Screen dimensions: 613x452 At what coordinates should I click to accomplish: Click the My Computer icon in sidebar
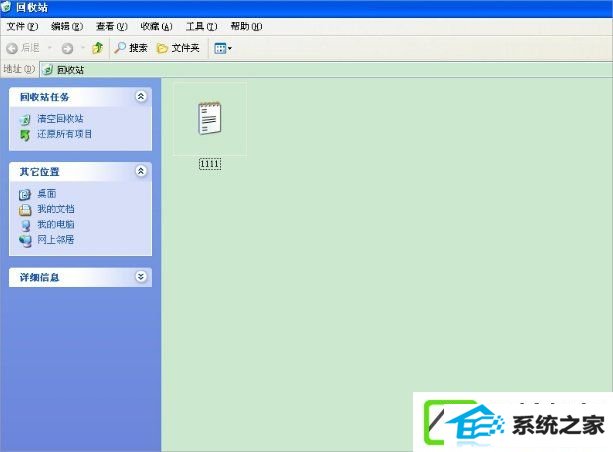pos(25,225)
